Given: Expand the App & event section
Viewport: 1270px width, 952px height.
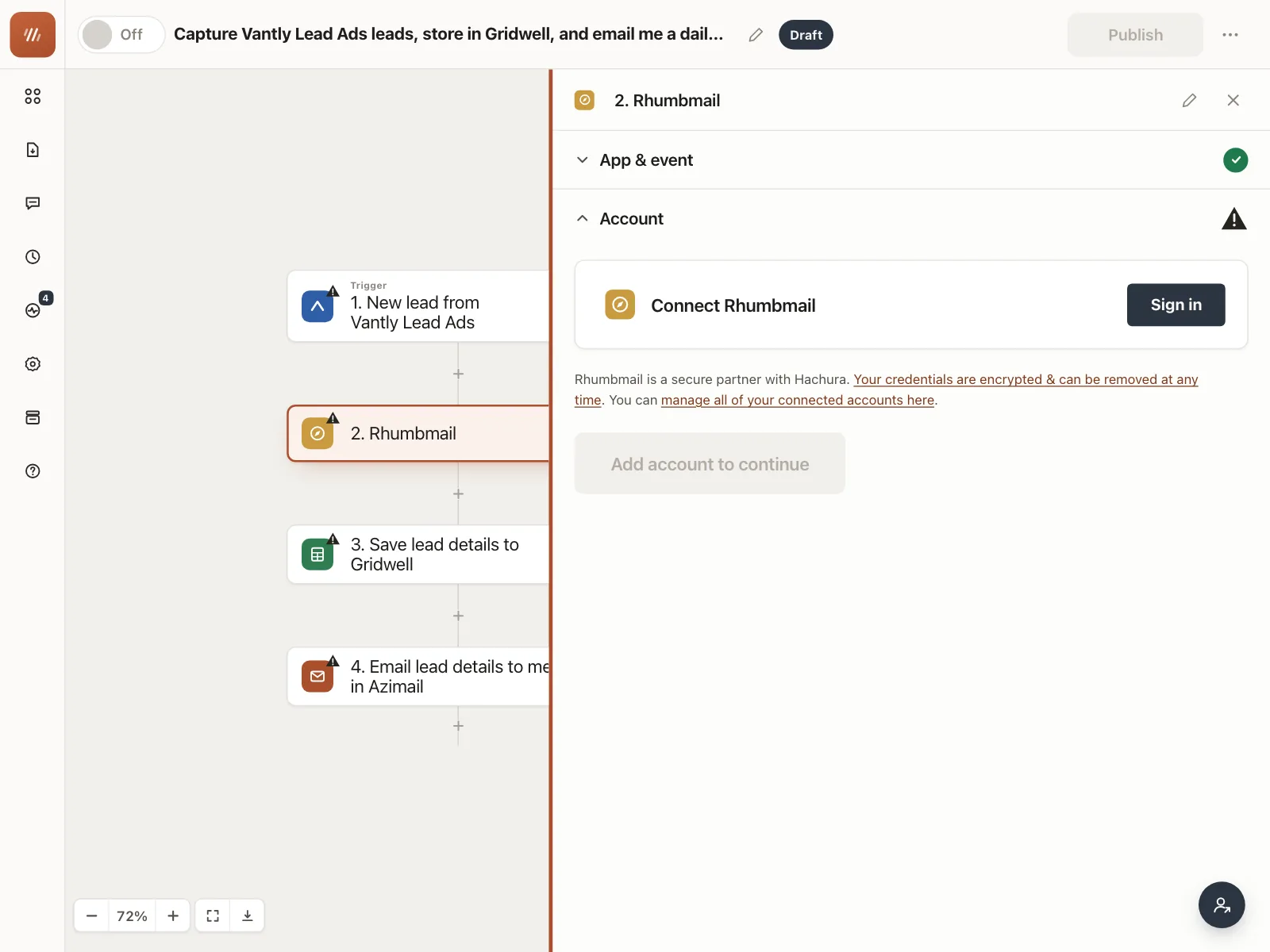Looking at the screenshot, I should coord(911,160).
